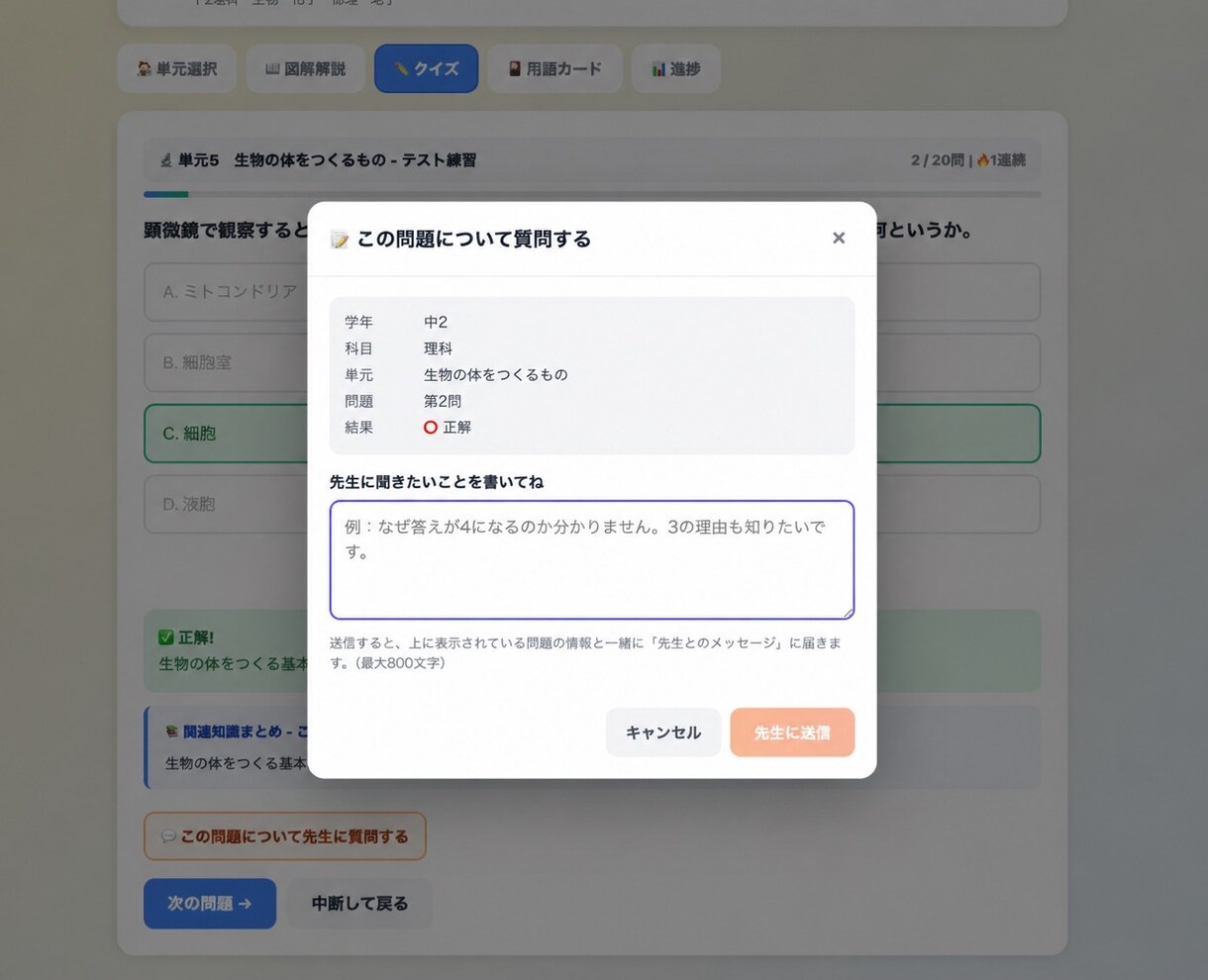Viewport: 1208px width, 980px height.
Task: Open the 単元選択 tab
Action: pos(177,68)
